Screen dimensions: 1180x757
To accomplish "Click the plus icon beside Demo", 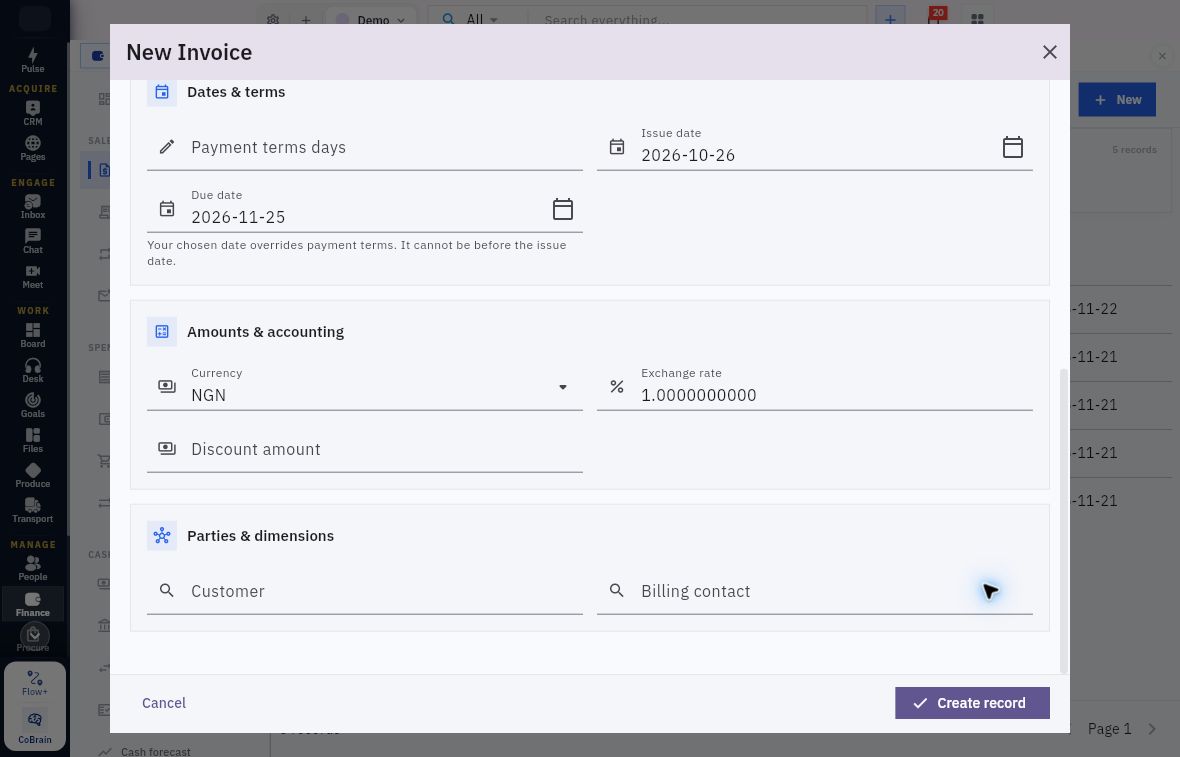I will point(306,20).
